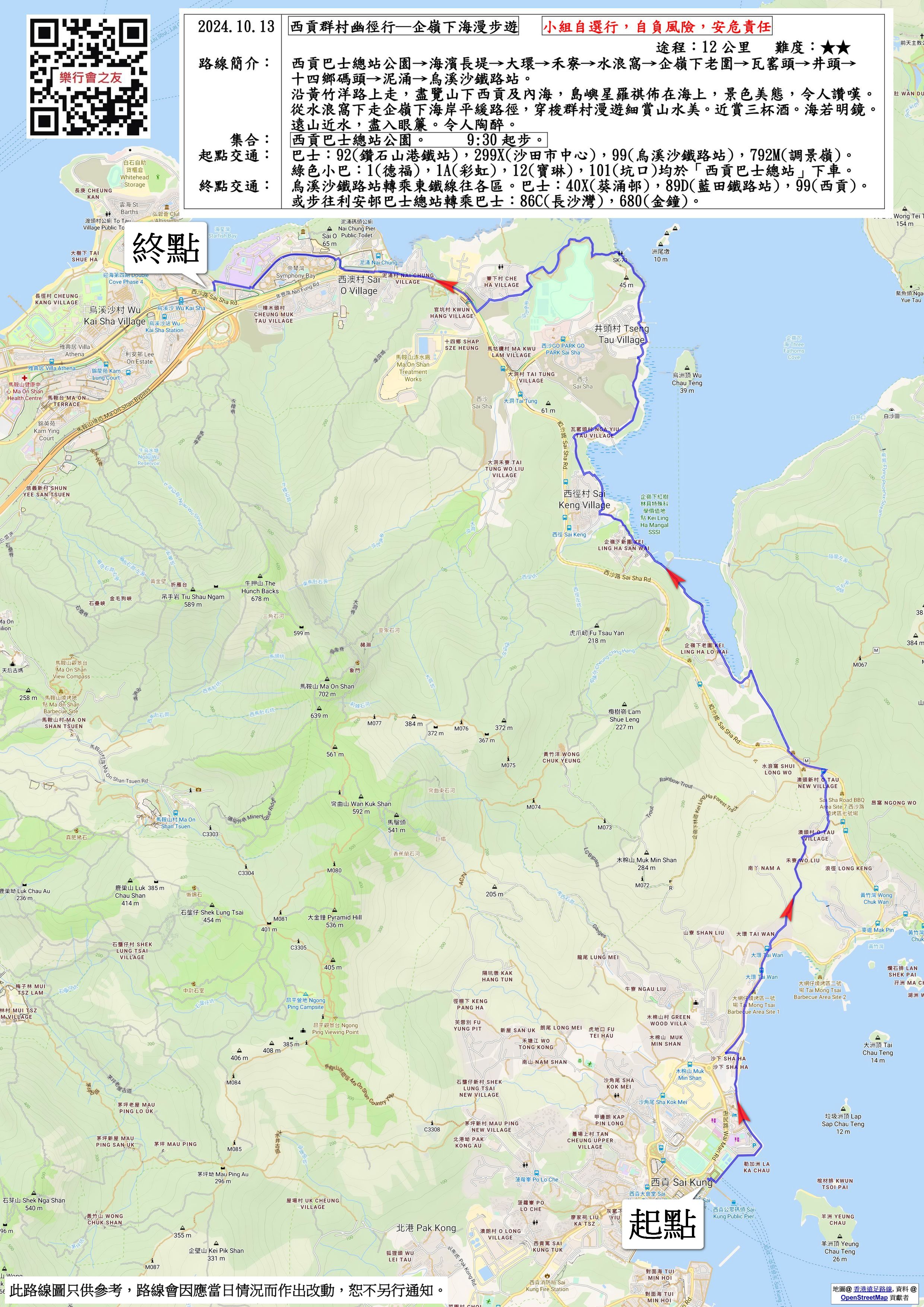Click the Sai Kung Public Pier label
Image resolution: width=924 pixels, height=1307 pixels.
(x=733, y=1213)
